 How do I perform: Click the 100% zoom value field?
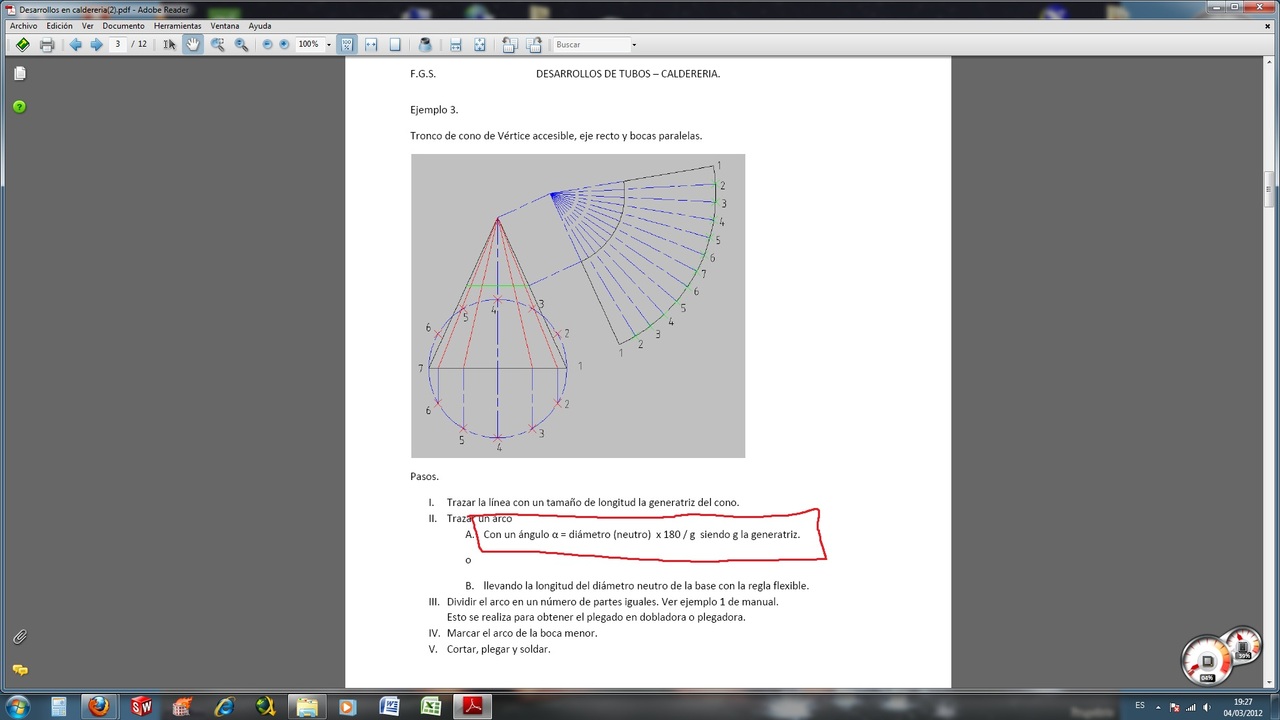pos(309,44)
